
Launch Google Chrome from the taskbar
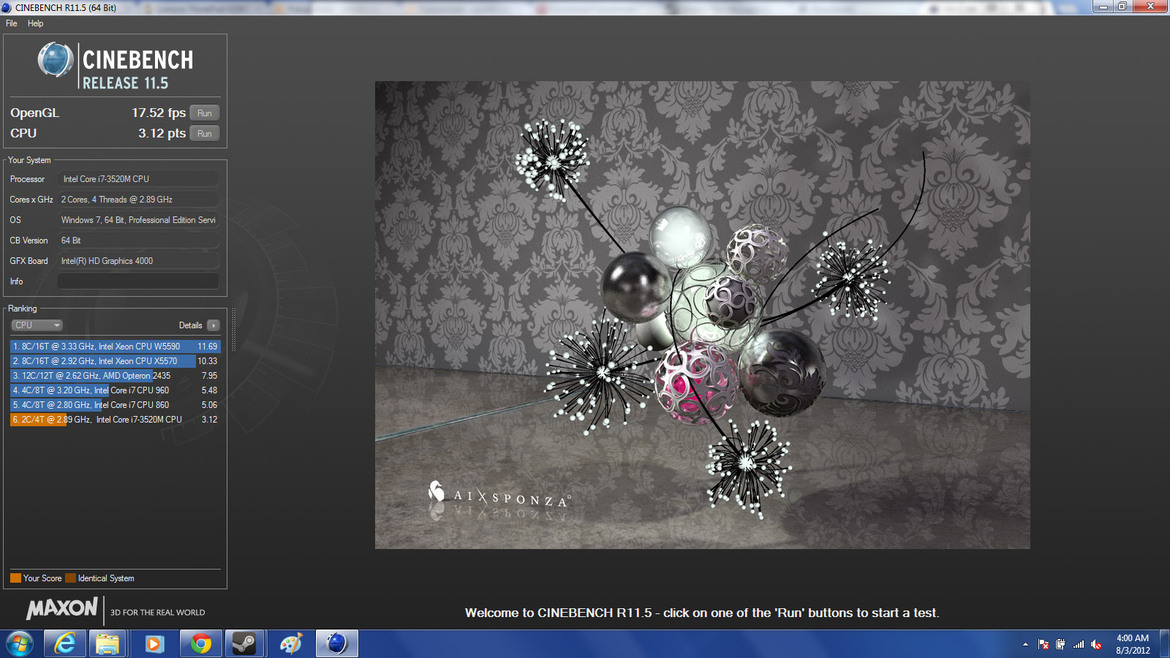tap(200, 643)
